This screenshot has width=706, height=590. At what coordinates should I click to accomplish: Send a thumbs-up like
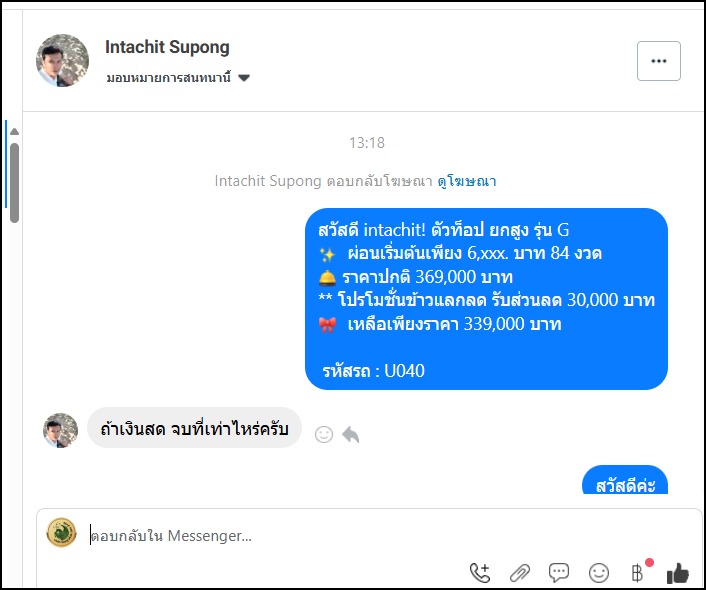[x=678, y=573]
